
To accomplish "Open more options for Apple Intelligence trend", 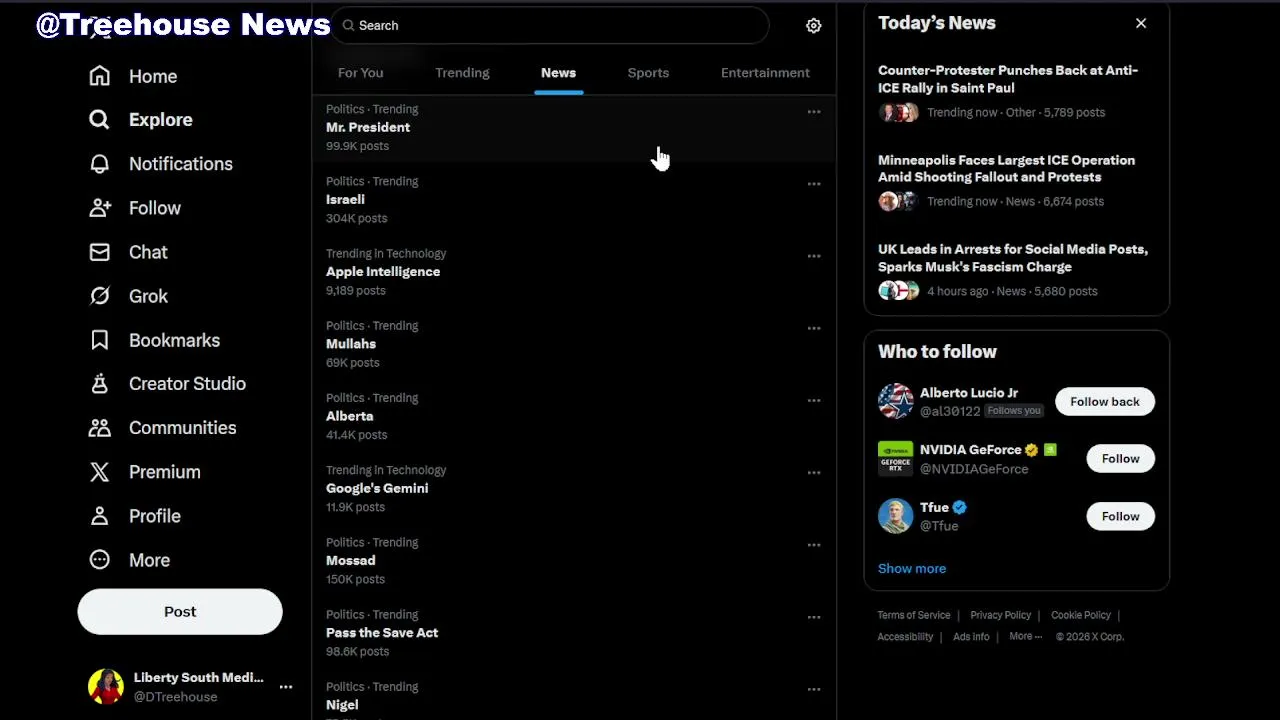I will point(814,256).
